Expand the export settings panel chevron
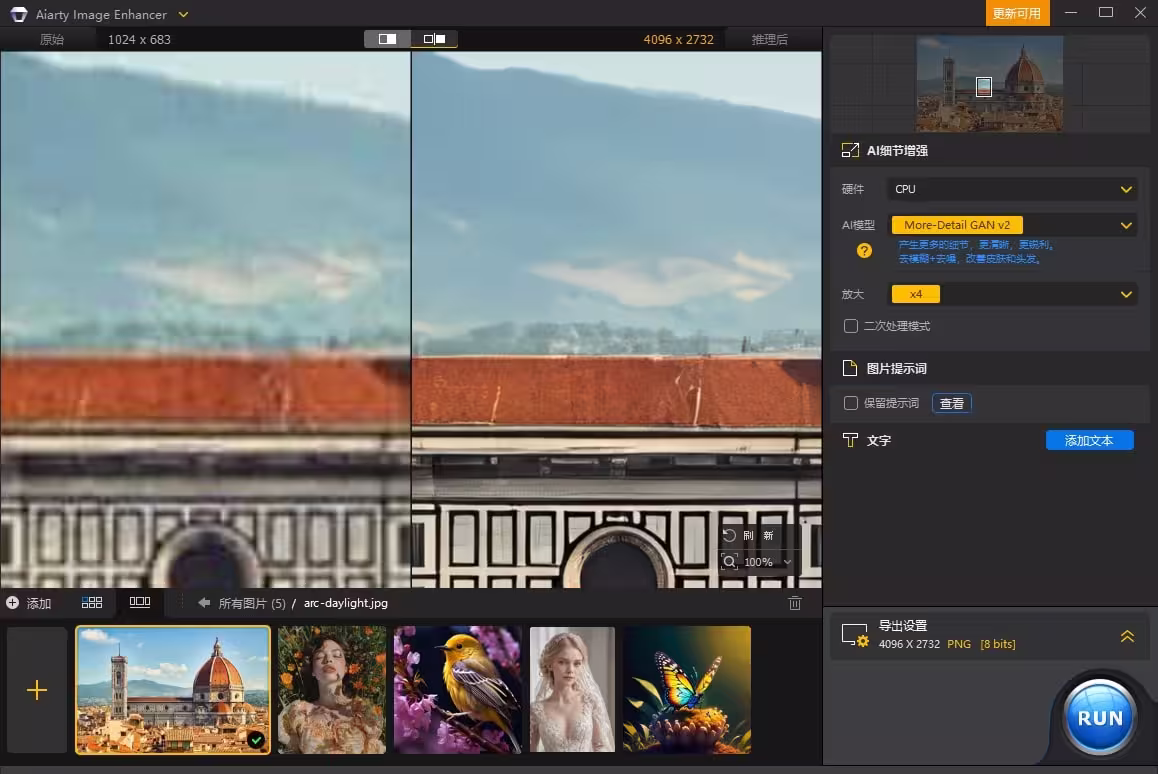Image resolution: width=1158 pixels, height=774 pixels. (x=1127, y=636)
